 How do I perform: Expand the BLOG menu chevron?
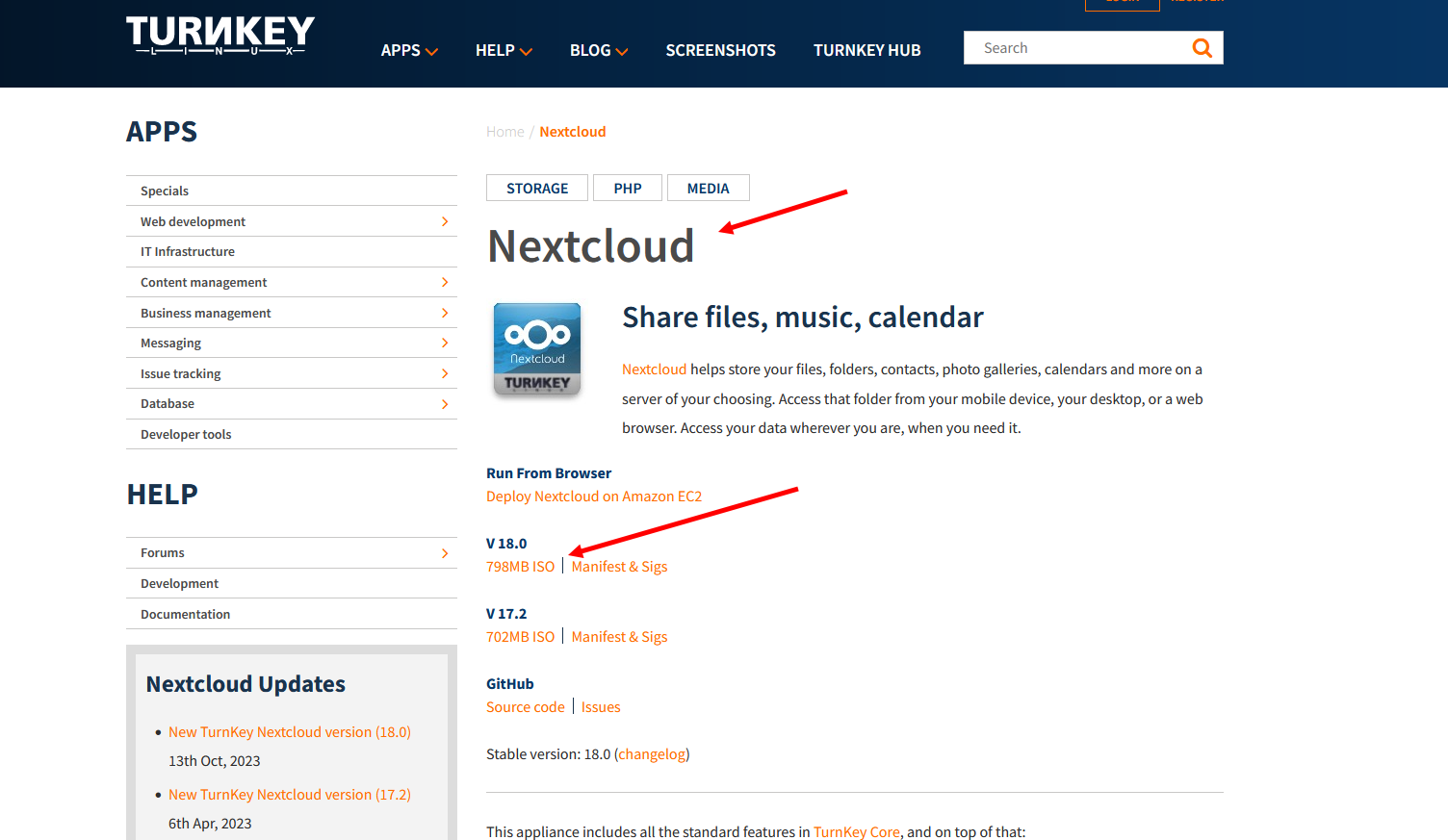point(622,51)
